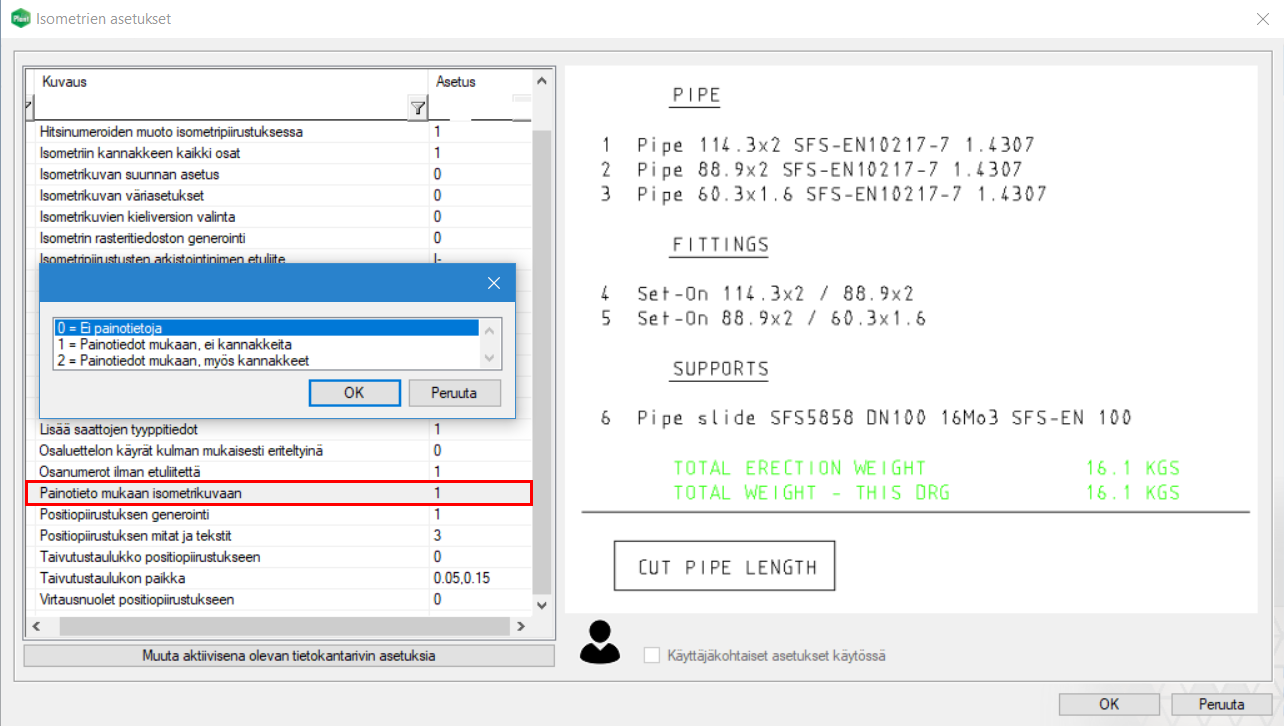Click the Plant app icon in title bar

pyautogui.click(x=19, y=18)
